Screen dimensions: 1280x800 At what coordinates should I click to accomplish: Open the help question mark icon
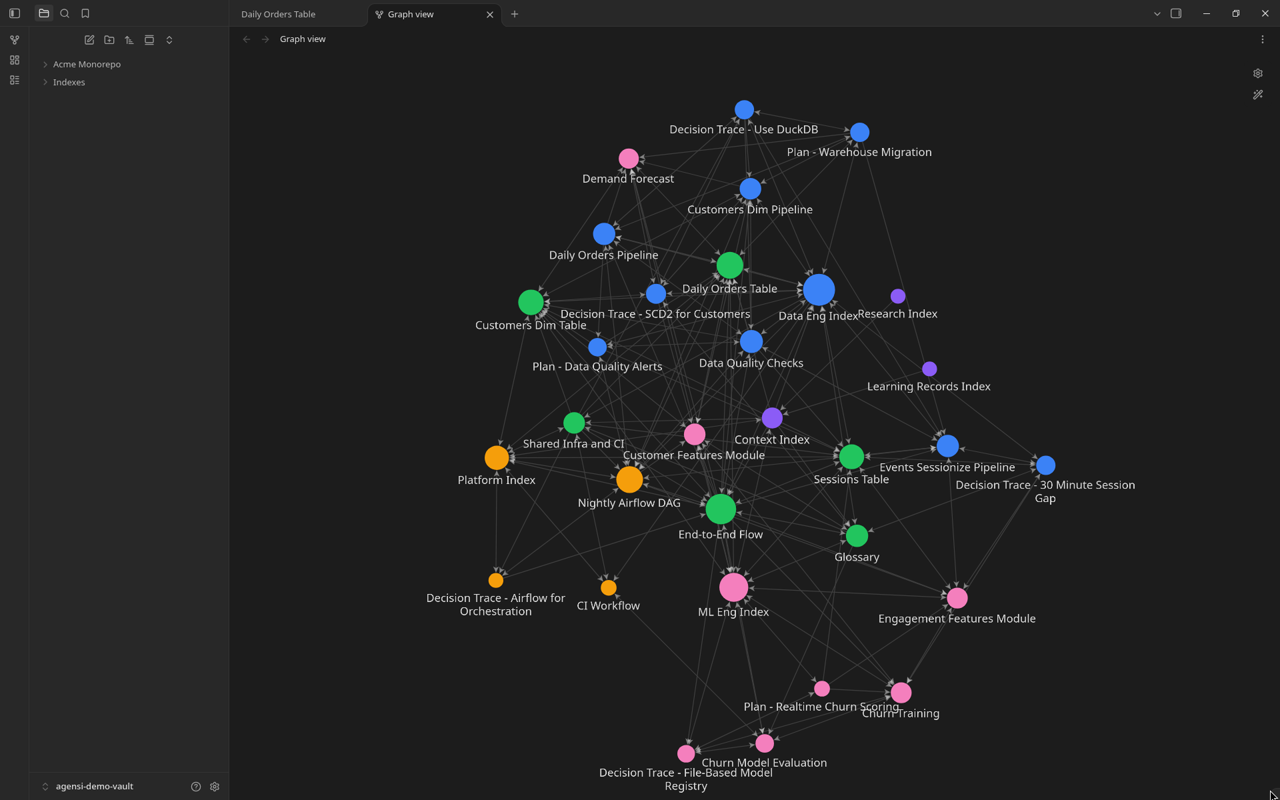[x=196, y=787]
